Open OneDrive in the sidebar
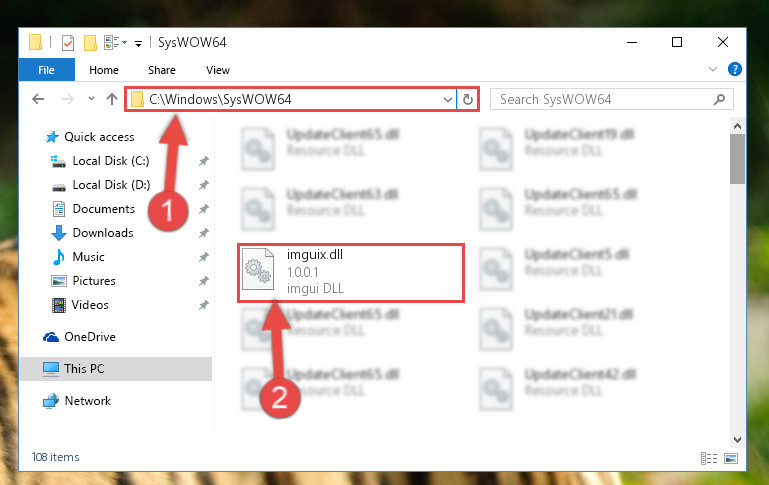The width and height of the screenshot is (769, 485). pos(90,337)
